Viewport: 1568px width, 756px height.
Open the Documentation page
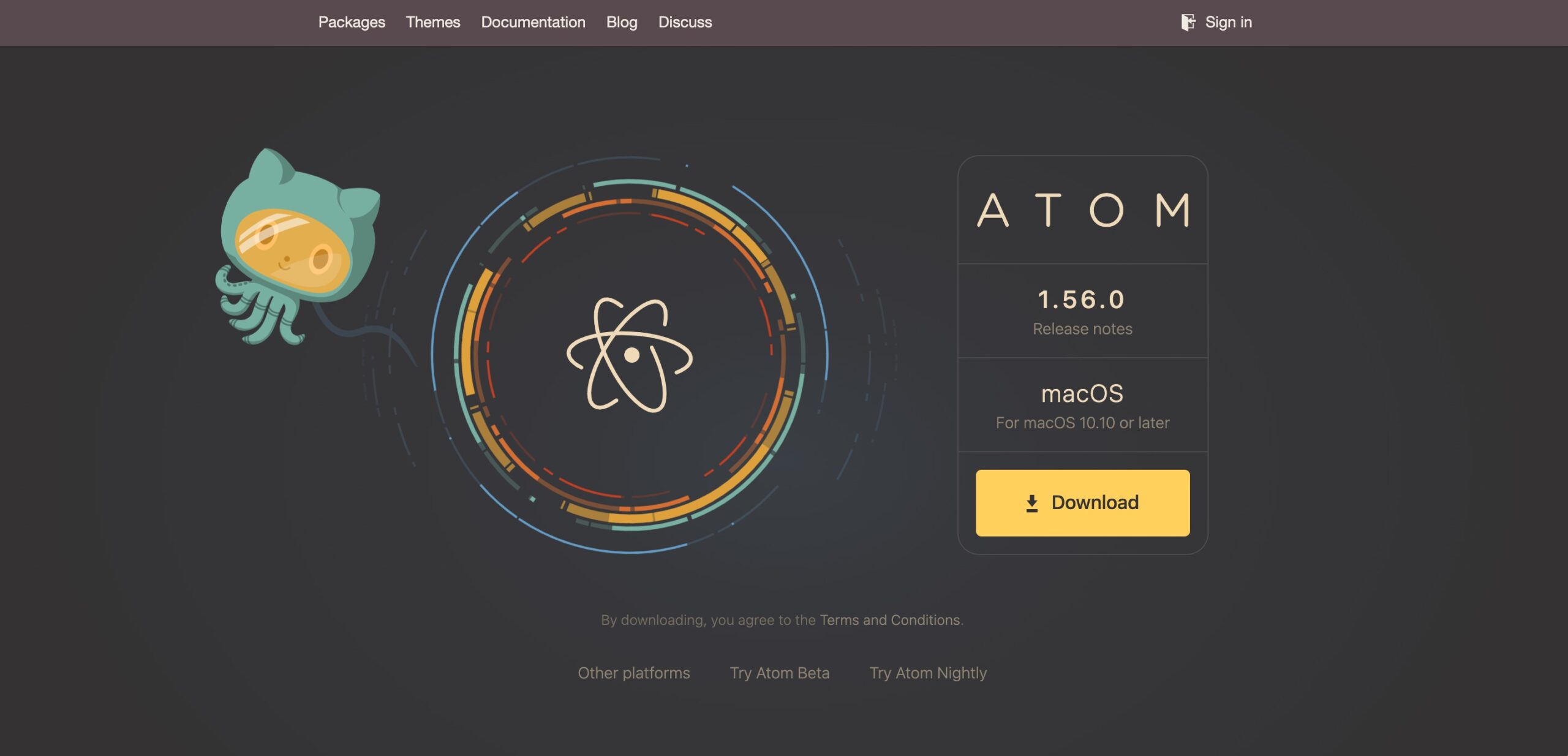tap(533, 22)
